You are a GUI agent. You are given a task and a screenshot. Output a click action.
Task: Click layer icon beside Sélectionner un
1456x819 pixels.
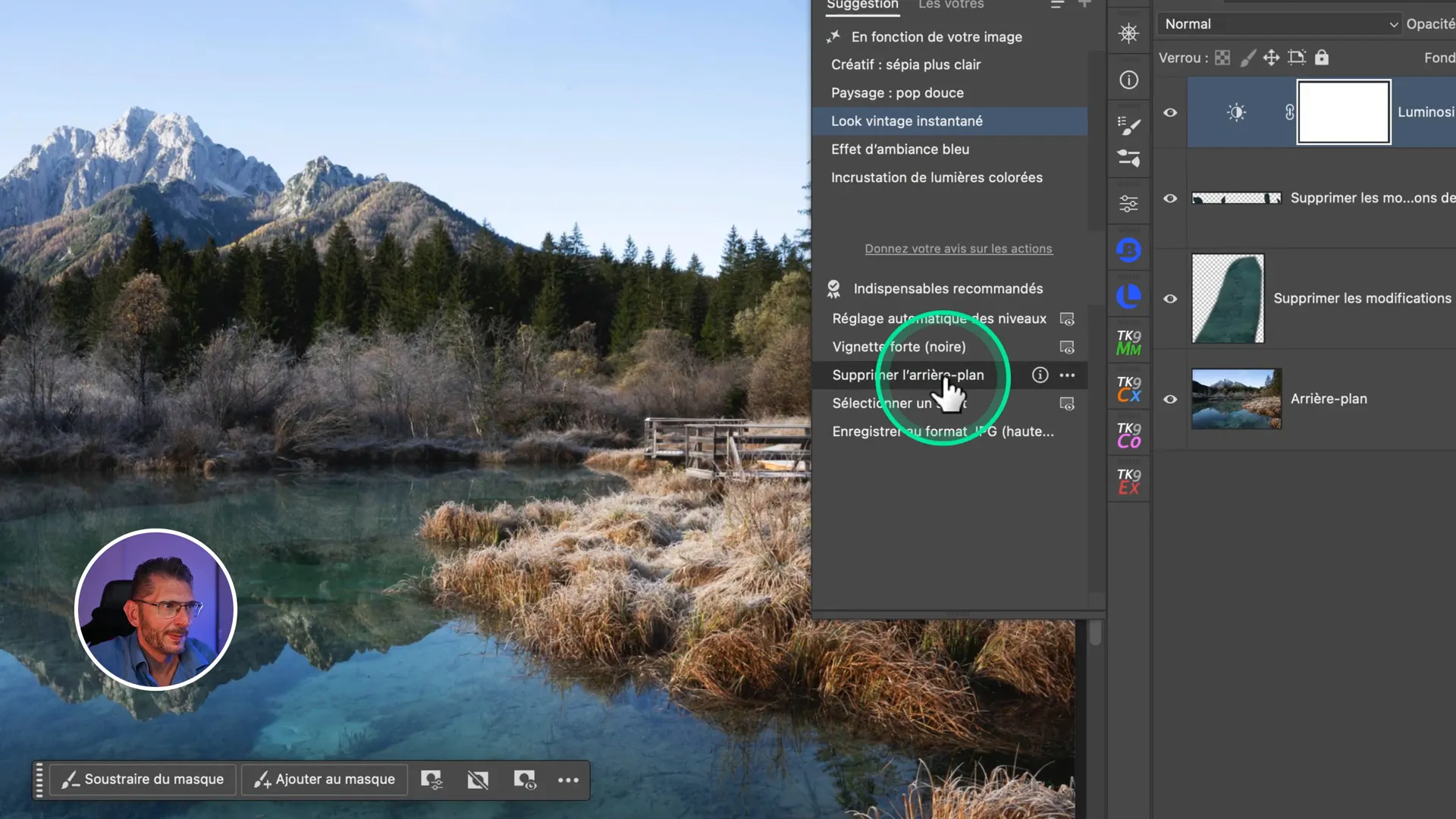tap(1067, 404)
